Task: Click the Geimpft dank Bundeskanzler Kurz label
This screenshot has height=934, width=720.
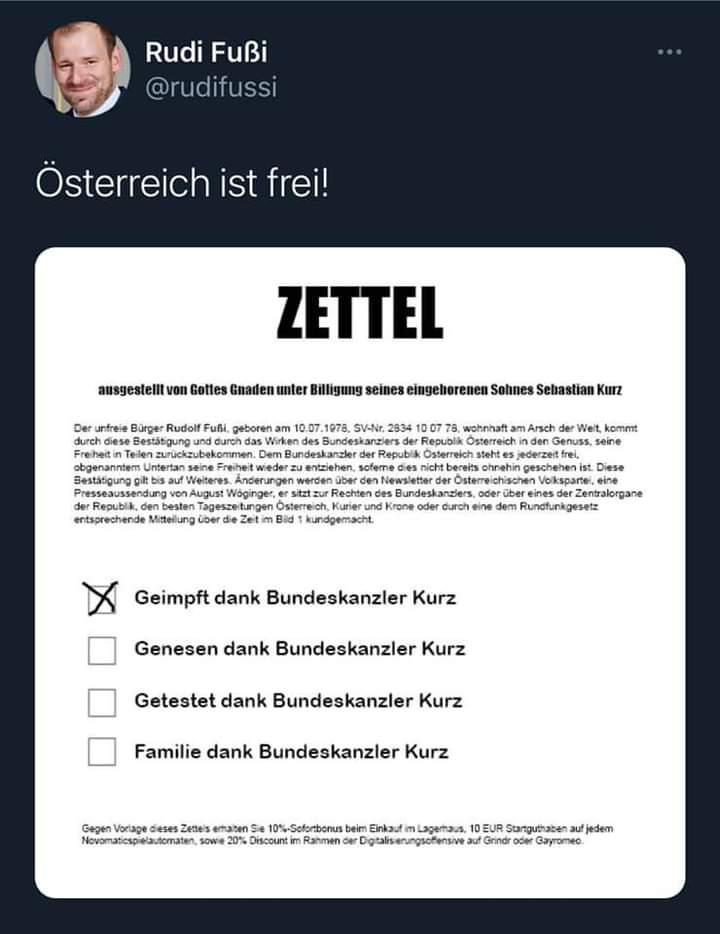Action: (295, 597)
